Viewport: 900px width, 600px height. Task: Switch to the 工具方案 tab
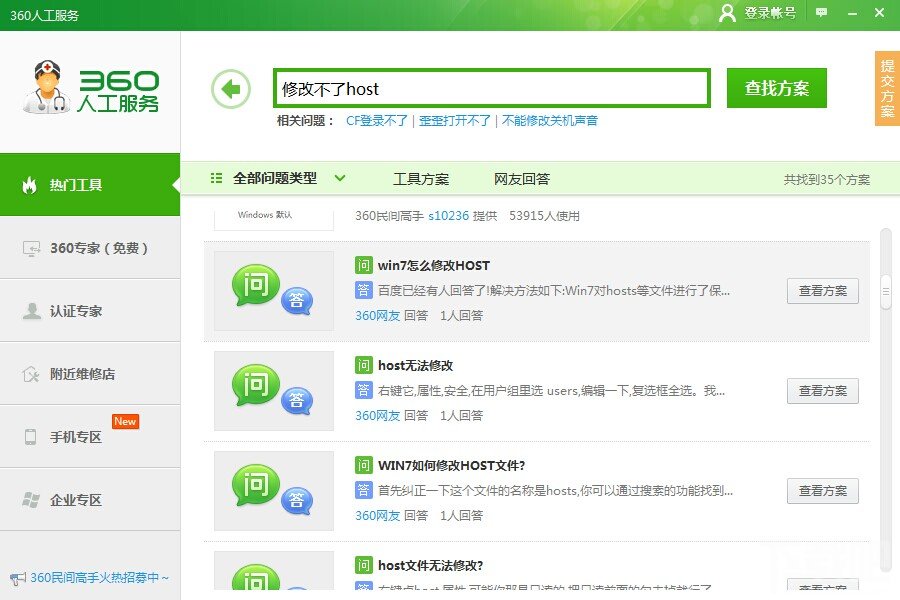(x=422, y=178)
